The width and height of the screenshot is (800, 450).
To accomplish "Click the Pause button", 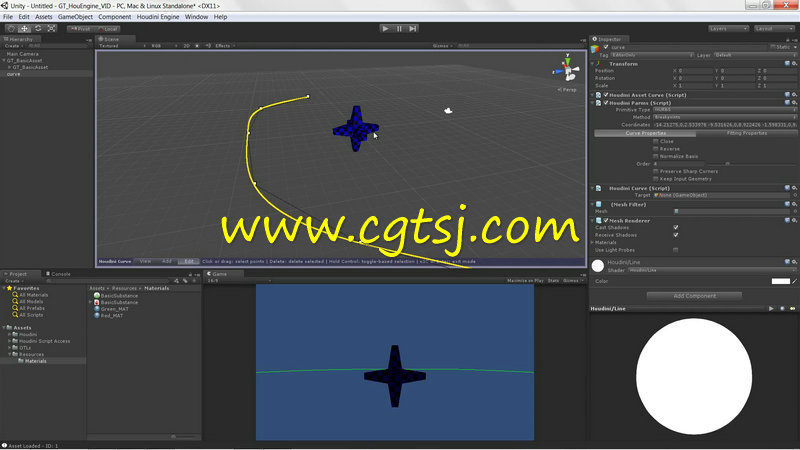I will click(x=399, y=29).
